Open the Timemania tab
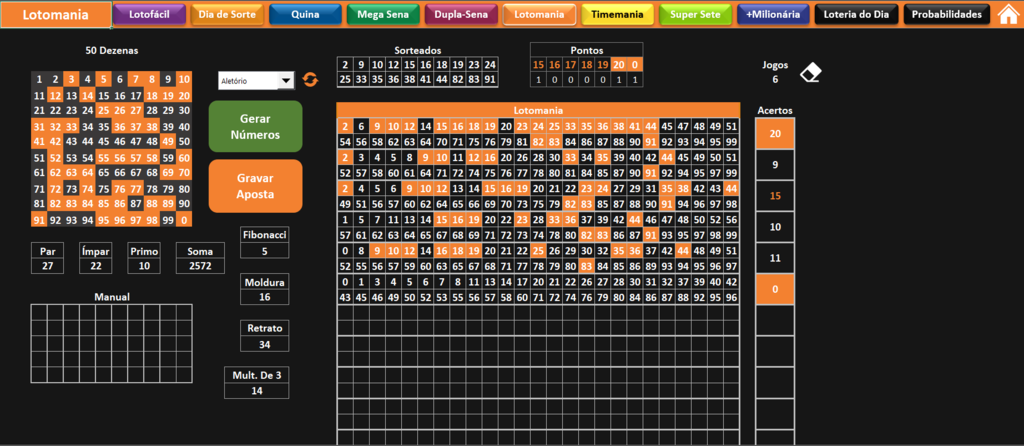This screenshot has width=1024, height=446. pyautogui.click(x=617, y=14)
